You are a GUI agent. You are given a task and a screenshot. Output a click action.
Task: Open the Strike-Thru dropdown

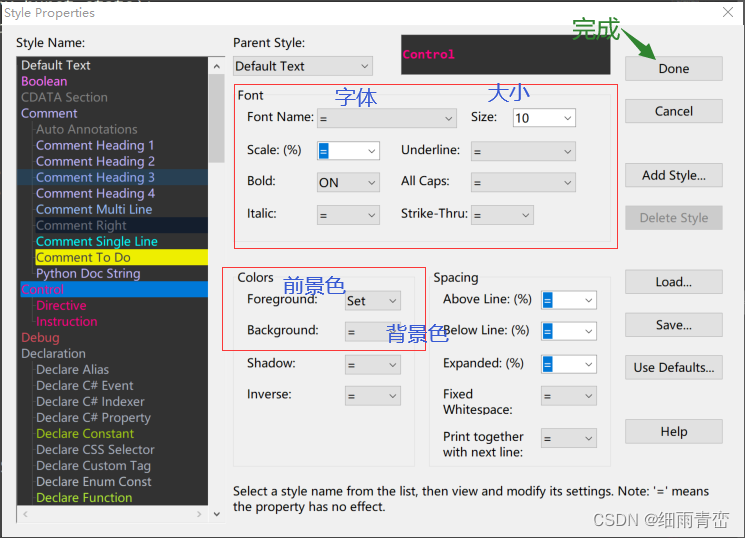coord(502,215)
